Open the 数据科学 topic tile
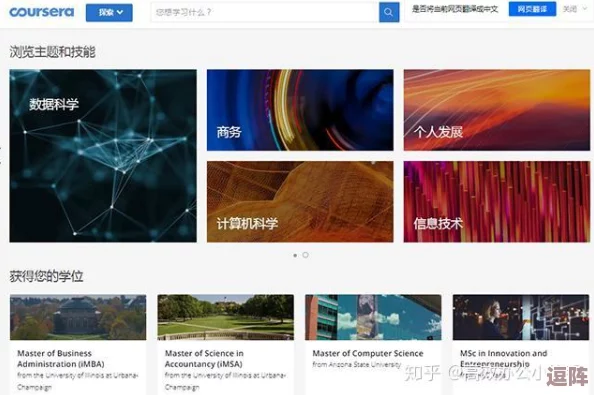The height and width of the screenshot is (395, 594). pos(103,156)
